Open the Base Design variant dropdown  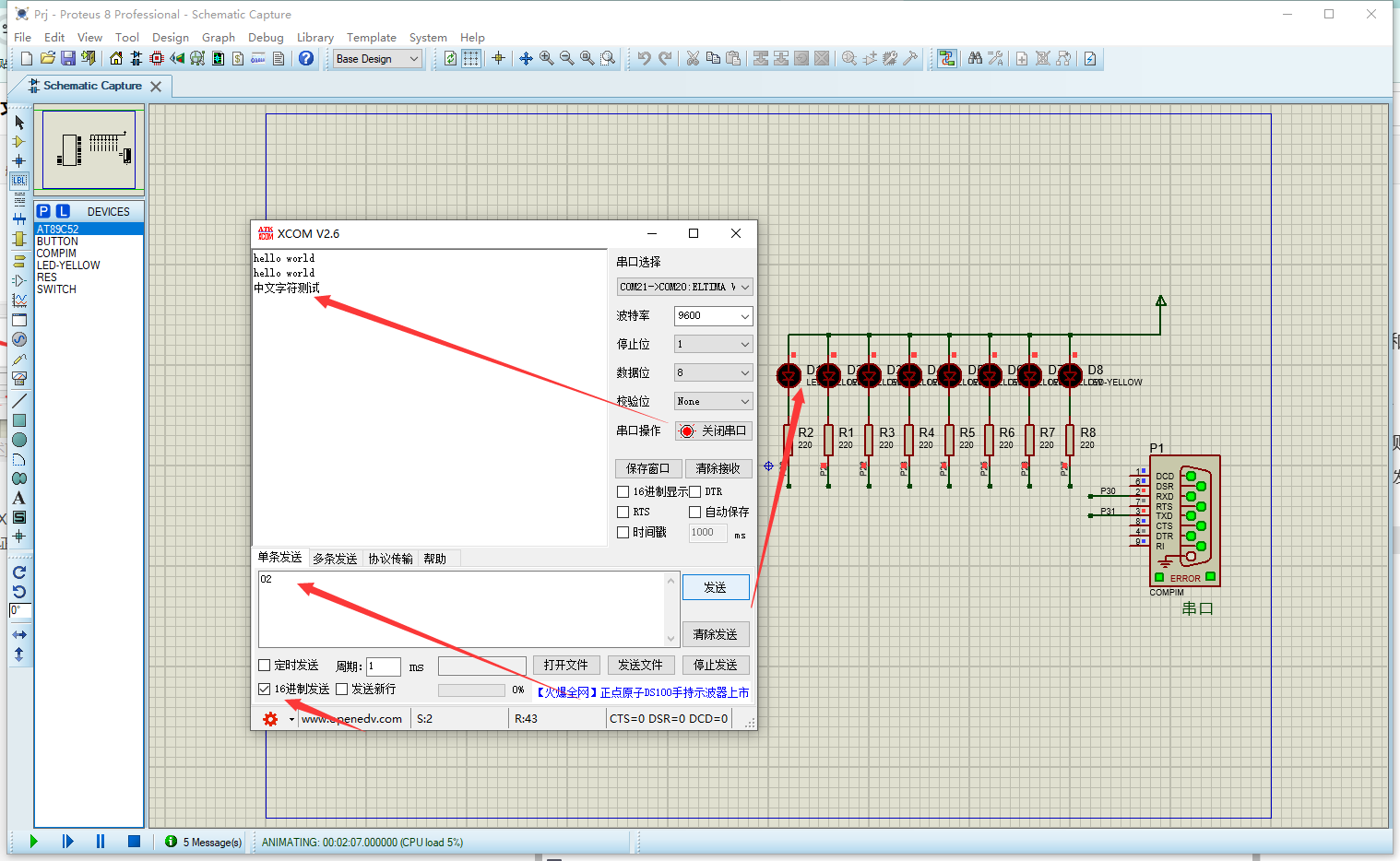pos(377,59)
